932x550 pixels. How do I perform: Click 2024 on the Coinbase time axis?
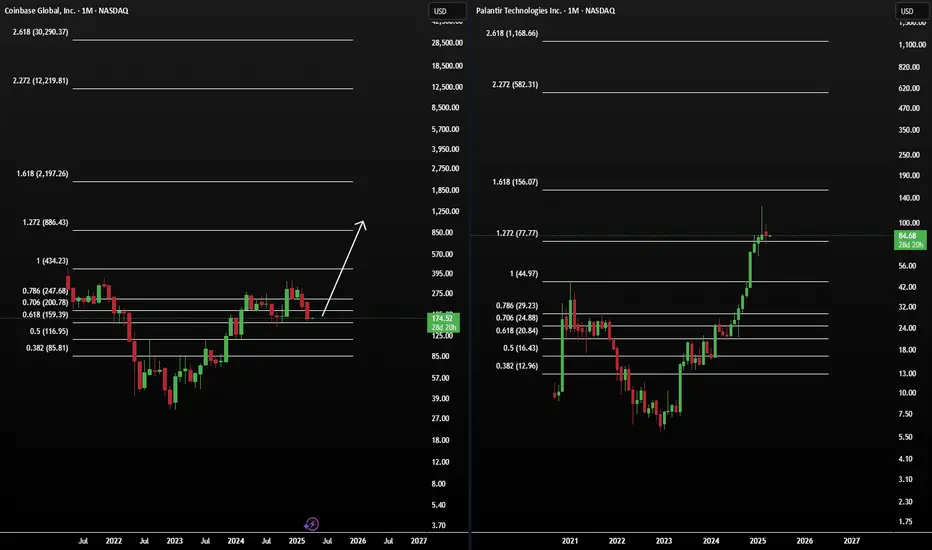click(x=236, y=541)
